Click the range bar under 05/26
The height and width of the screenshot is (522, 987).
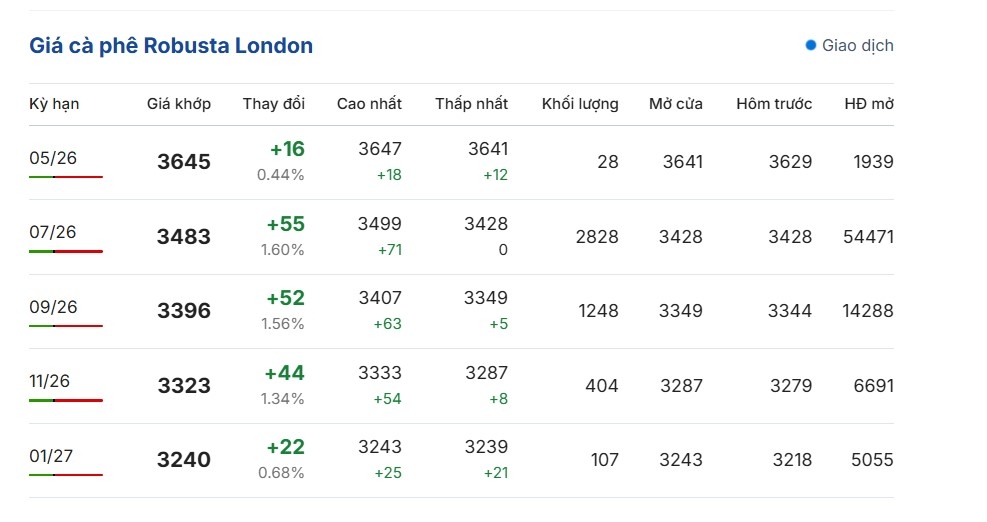(x=66, y=177)
